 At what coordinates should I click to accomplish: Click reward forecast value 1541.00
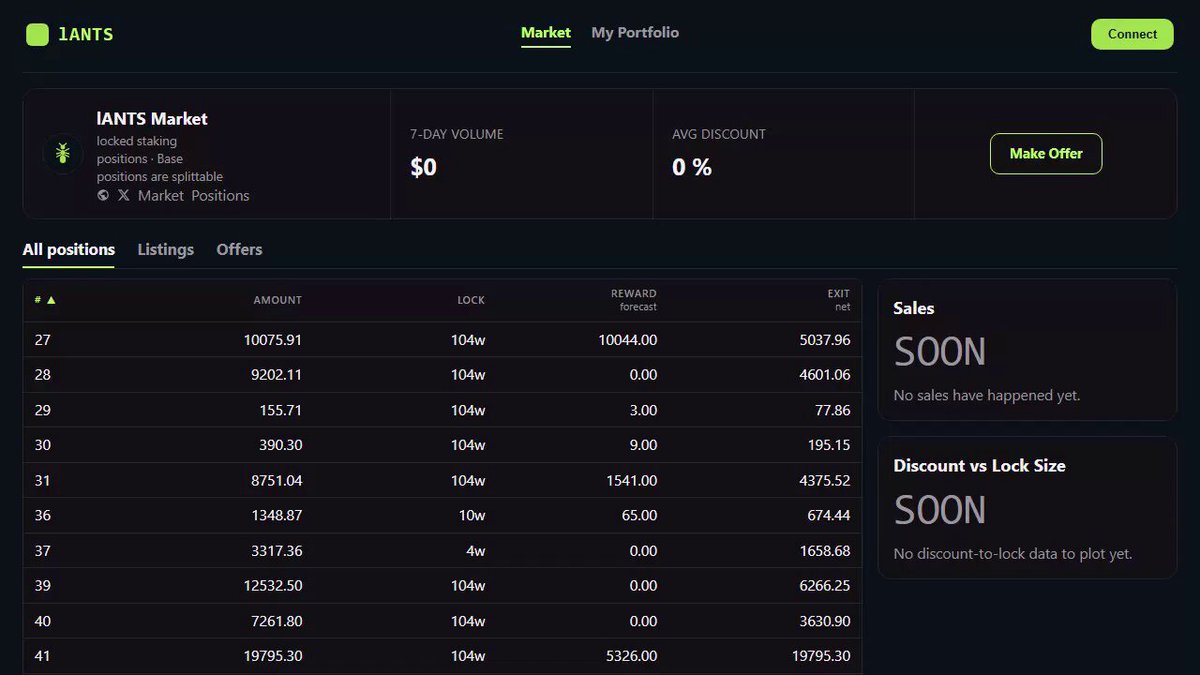[x=632, y=481]
